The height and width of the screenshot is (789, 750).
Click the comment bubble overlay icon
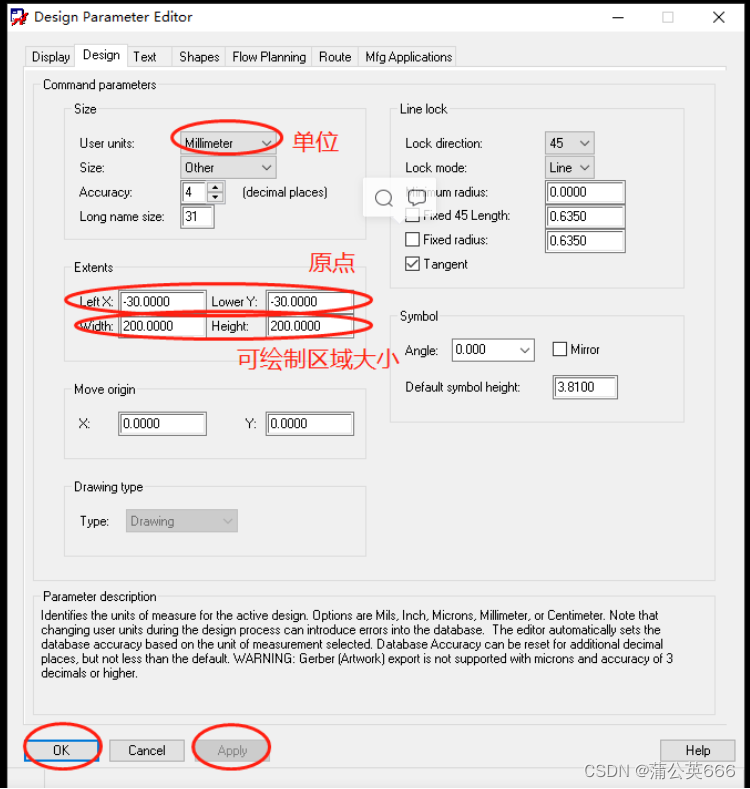(x=417, y=198)
